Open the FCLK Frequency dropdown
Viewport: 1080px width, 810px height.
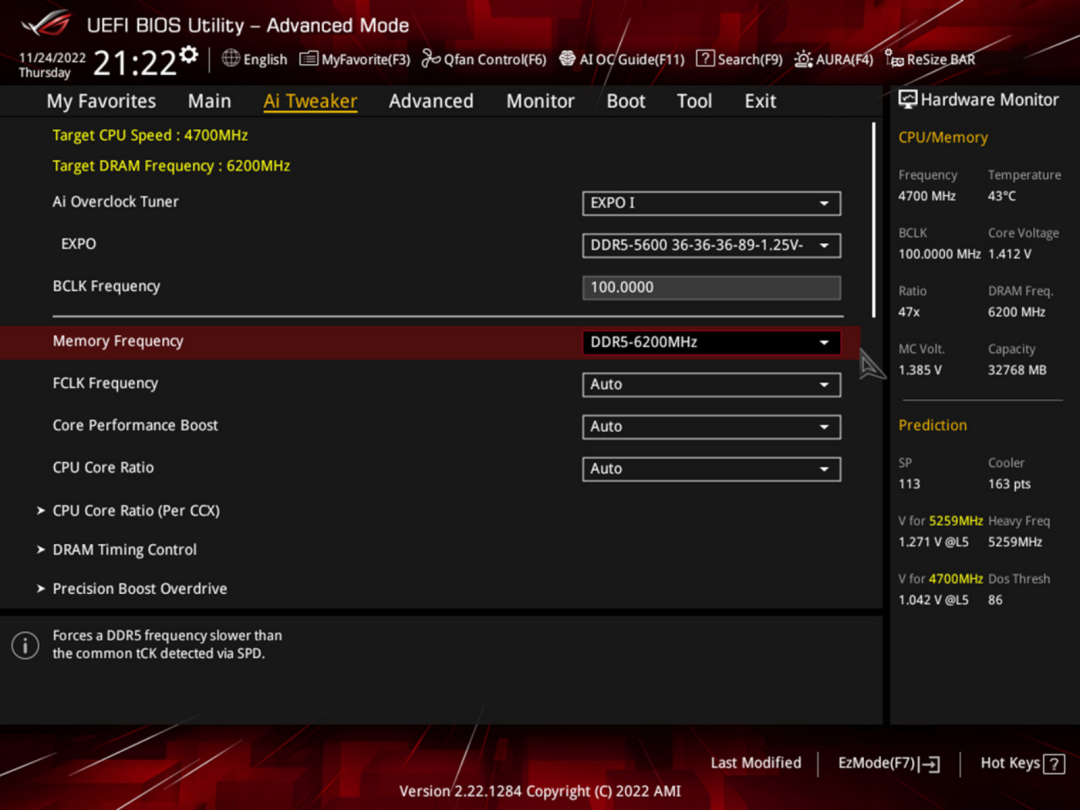pyautogui.click(x=711, y=384)
